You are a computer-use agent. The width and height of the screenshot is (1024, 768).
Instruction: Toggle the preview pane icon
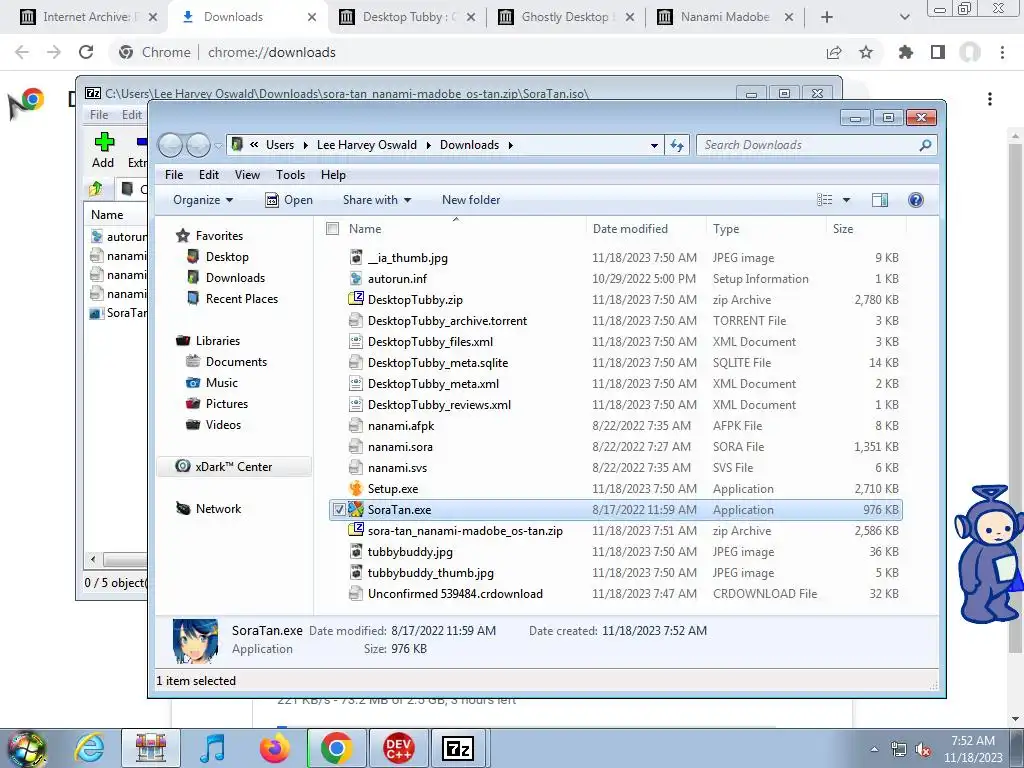[880, 200]
